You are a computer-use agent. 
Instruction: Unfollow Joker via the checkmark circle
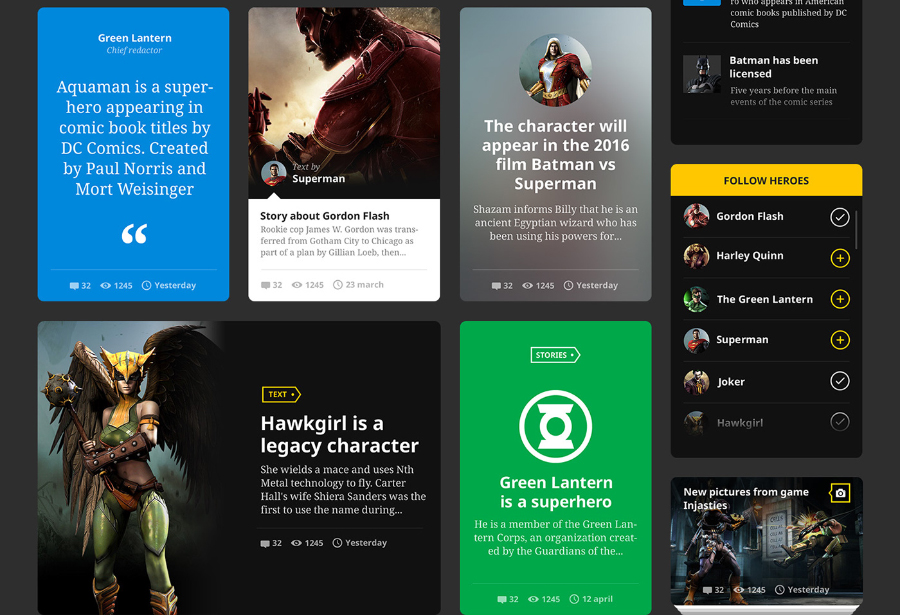pos(840,381)
